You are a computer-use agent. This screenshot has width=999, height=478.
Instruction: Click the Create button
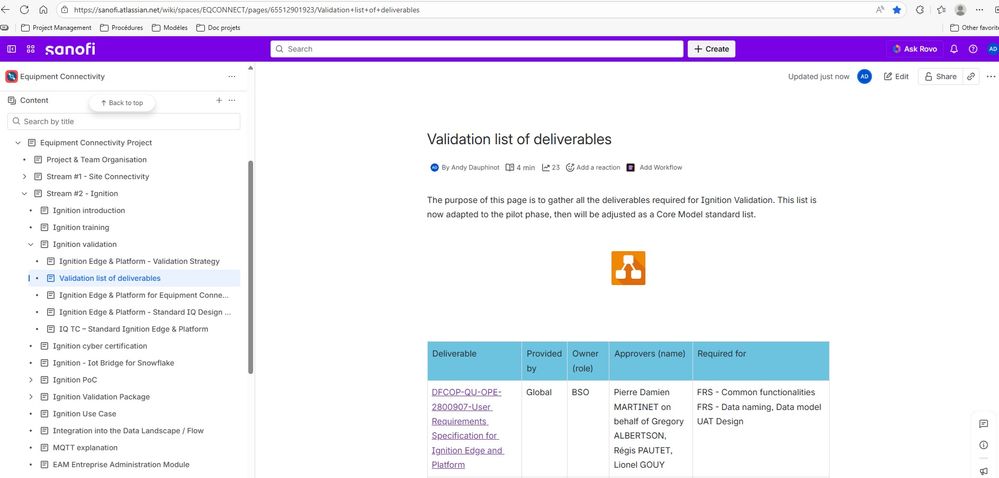711,49
